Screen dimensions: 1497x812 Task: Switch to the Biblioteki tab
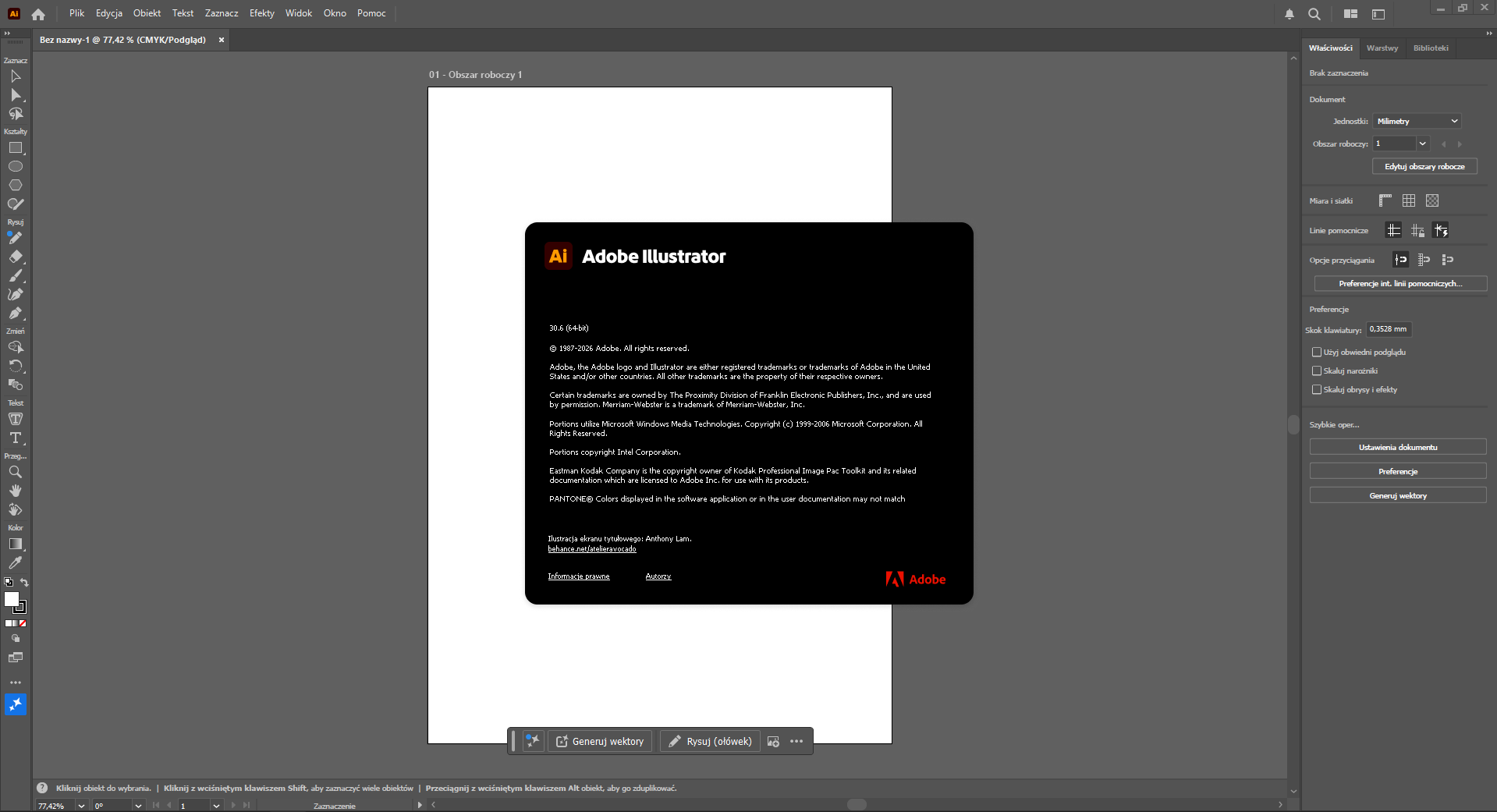pyautogui.click(x=1431, y=48)
